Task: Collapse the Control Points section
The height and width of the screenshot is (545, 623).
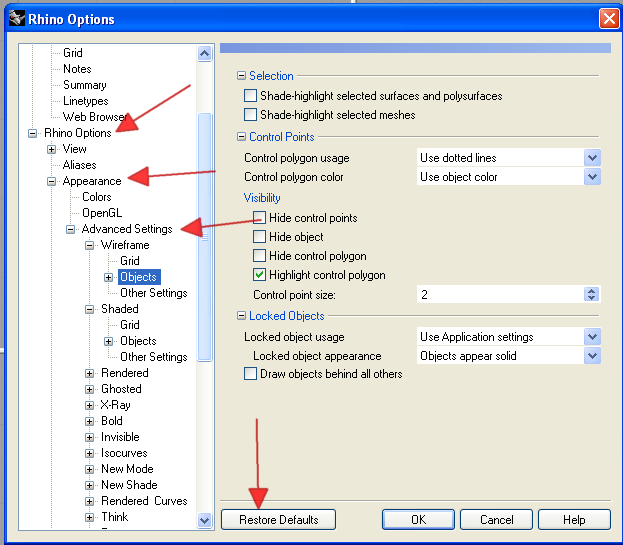Action: click(241, 137)
